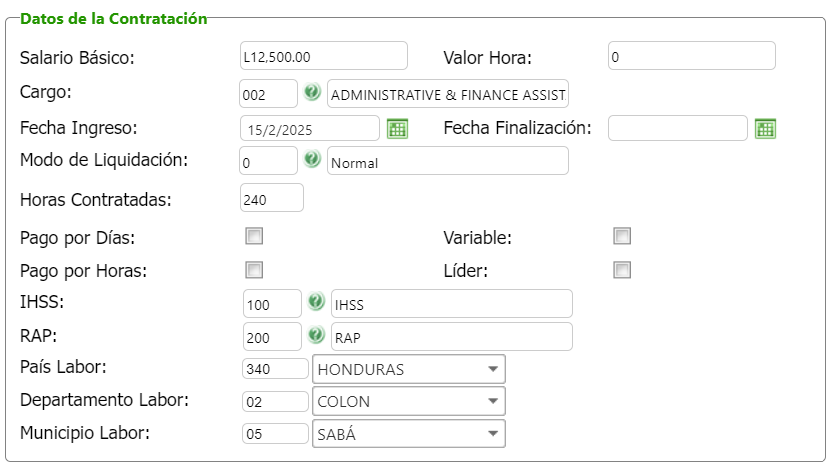Tick the Líder checkbox
The height and width of the screenshot is (463, 826).
click(x=622, y=270)
